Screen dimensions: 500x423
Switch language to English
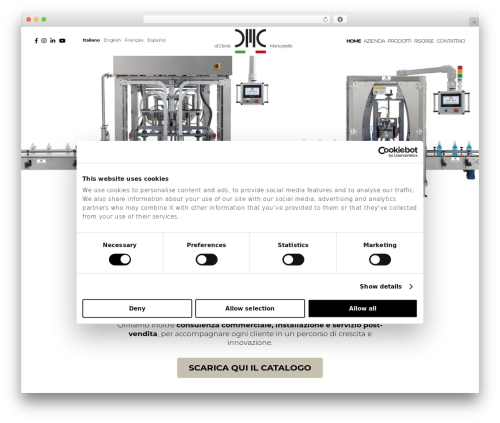coord(112,40)
